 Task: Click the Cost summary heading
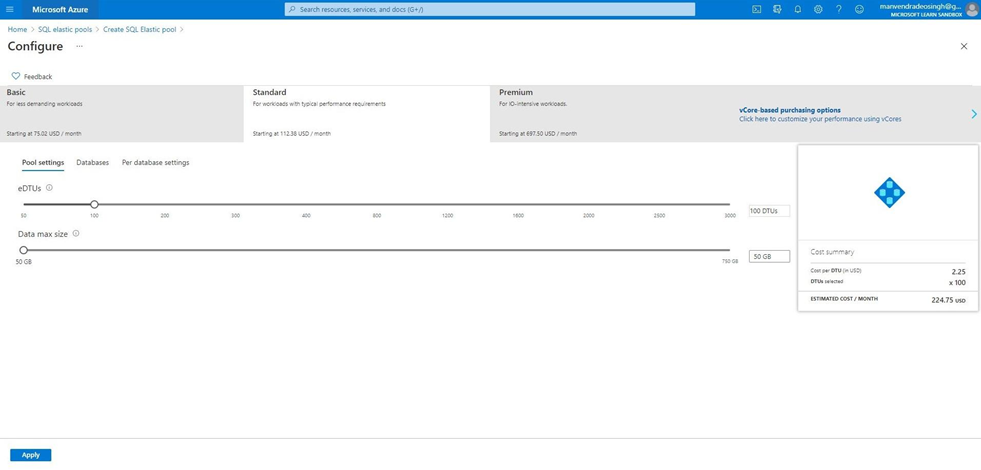pos(832,252)
